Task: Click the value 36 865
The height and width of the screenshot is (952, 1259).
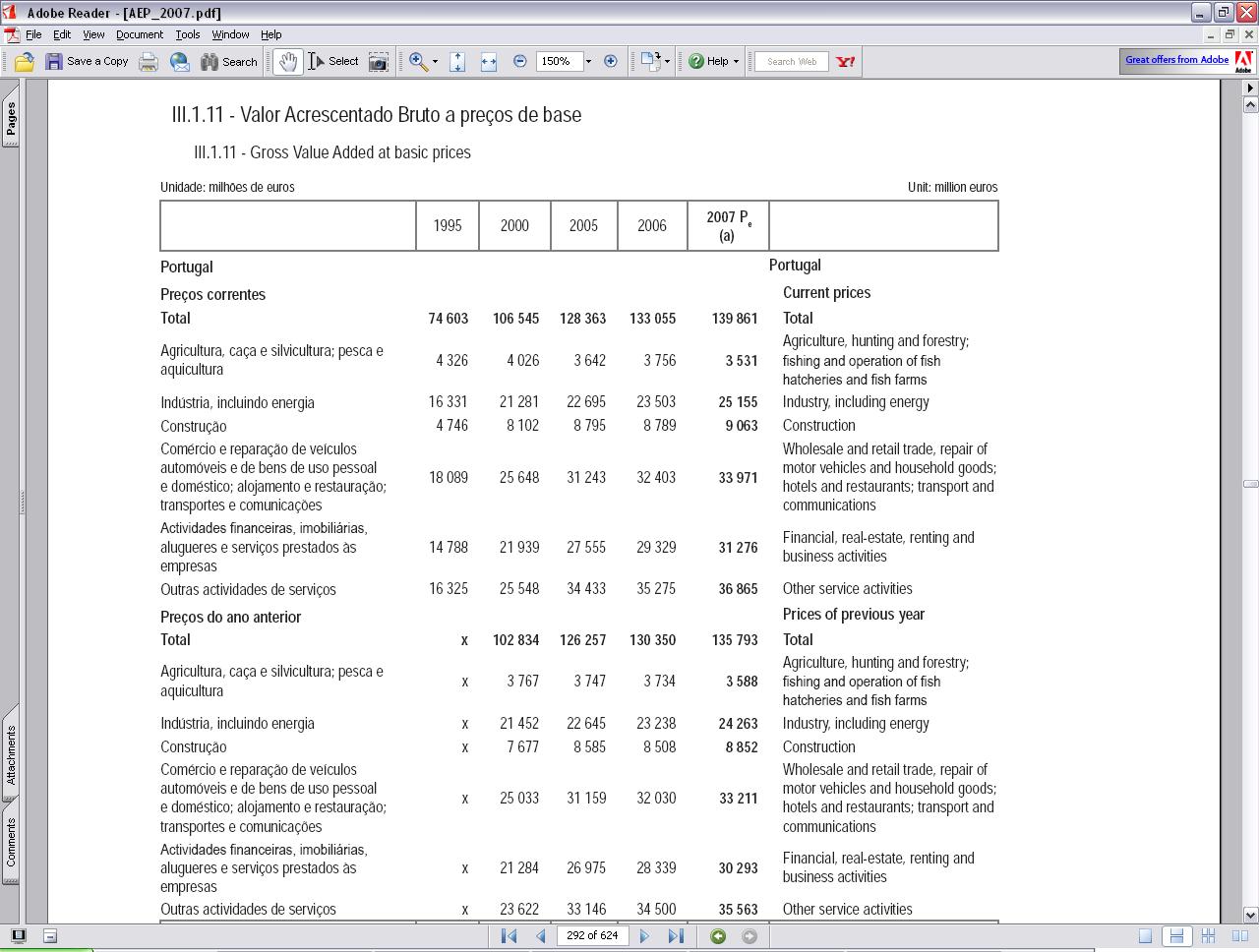Action: [x=738, y=589]
